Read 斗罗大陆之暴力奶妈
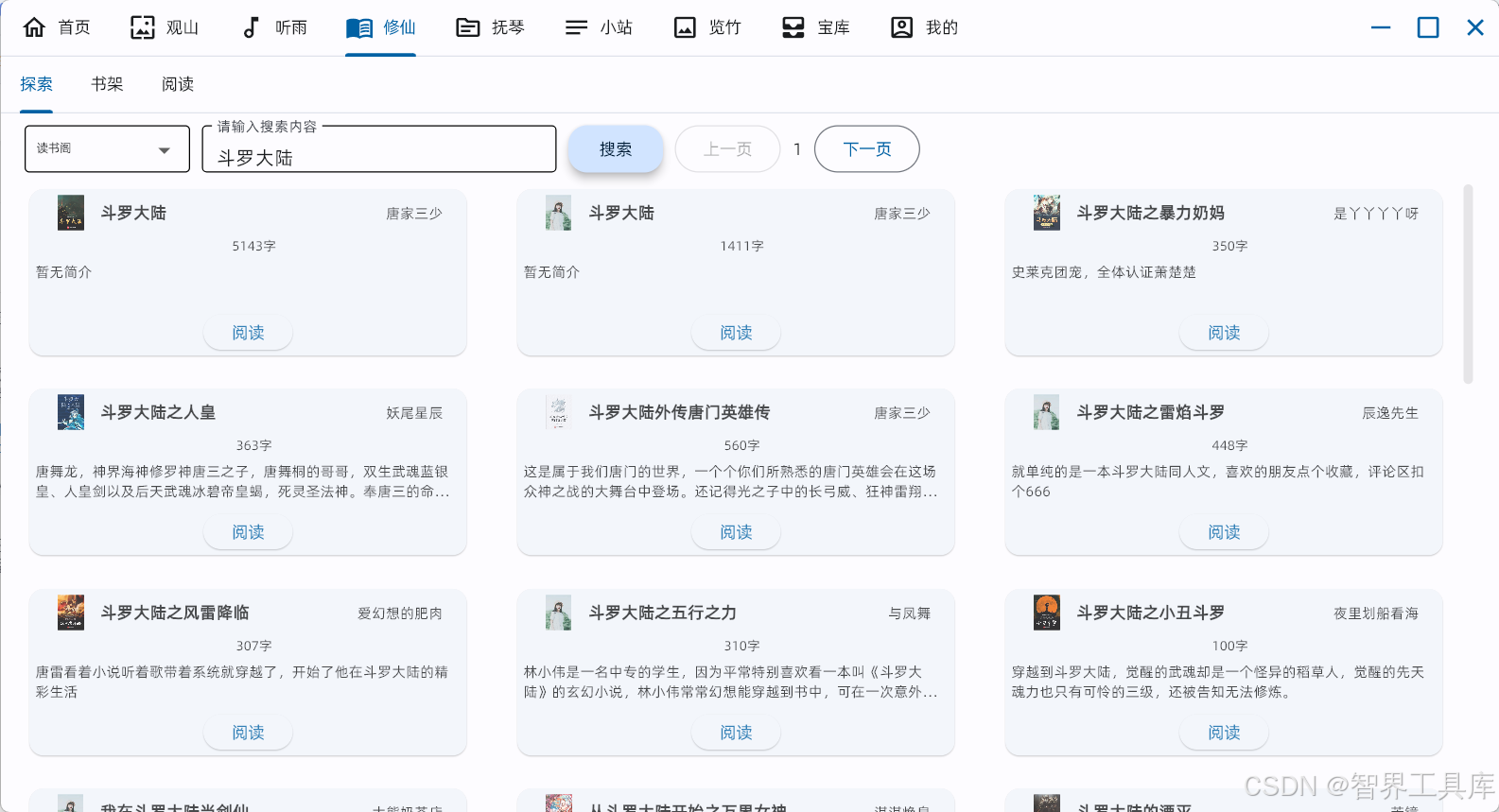This screenshot has width=1499, height=812. pos(1224,333)
